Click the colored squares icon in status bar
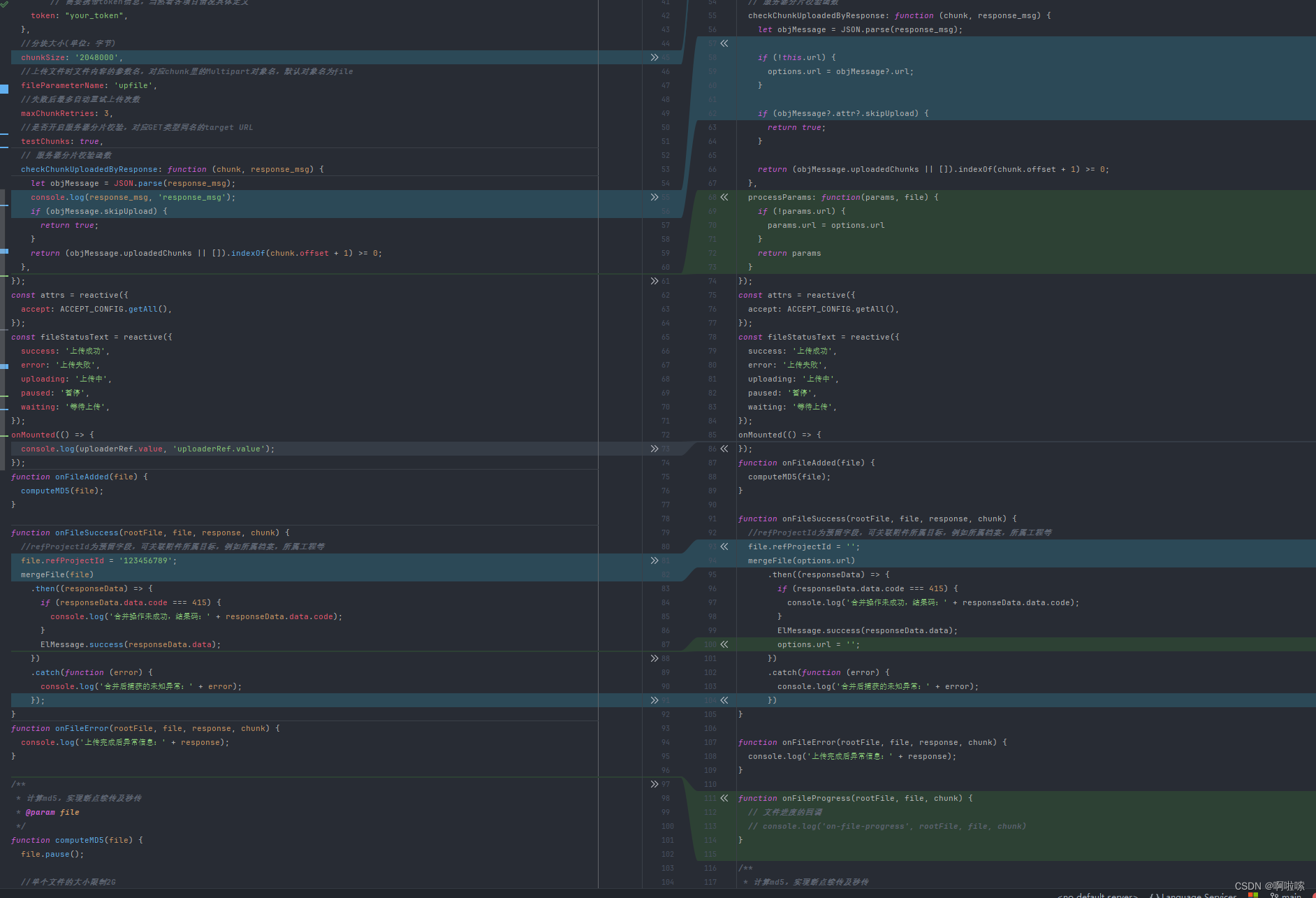 pyautogui.click(x=1253, y=895)
